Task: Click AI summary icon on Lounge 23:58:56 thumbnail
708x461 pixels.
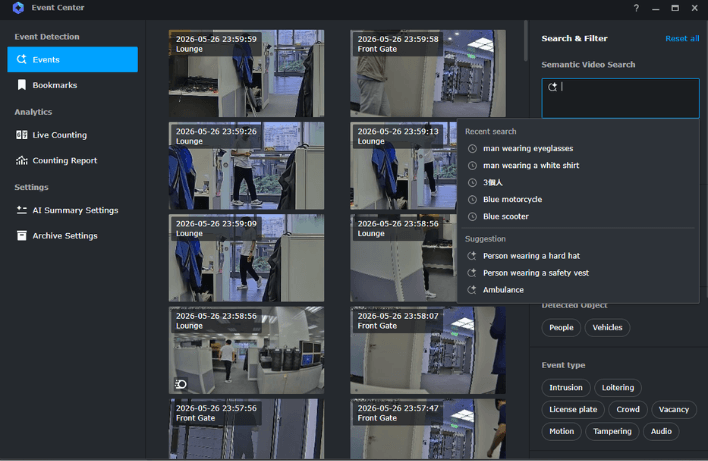Action: pyautogui.click(x=181, y=384)
